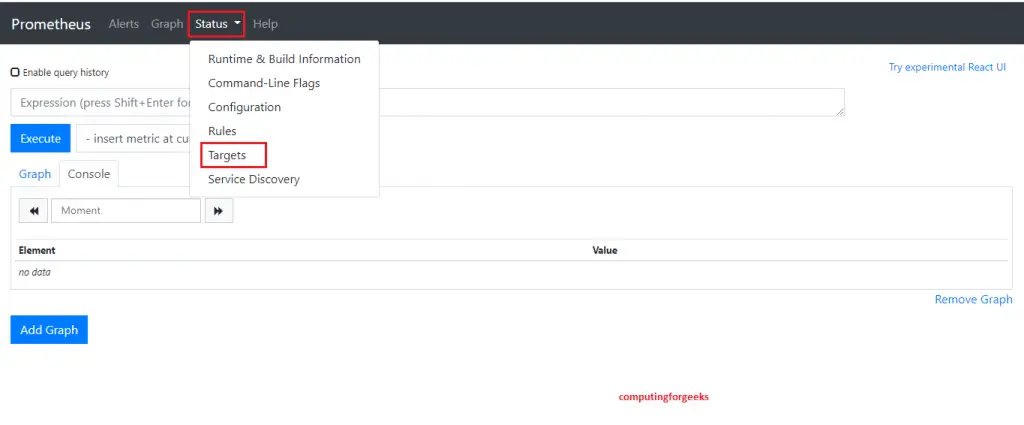Select Runtime & Build Information
Screen dimensions: 1024x425
[x=284, y=59]
